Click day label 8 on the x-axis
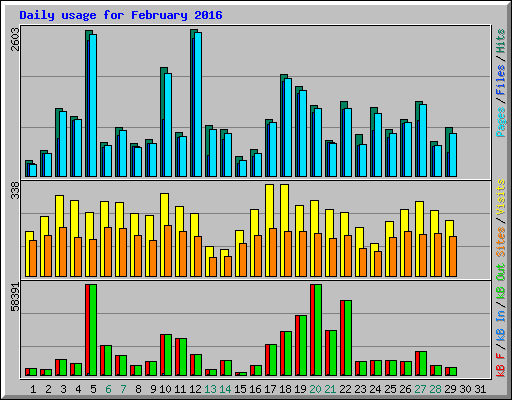Image resolution: width=512 pixels, height=400 pixels. 138,389
